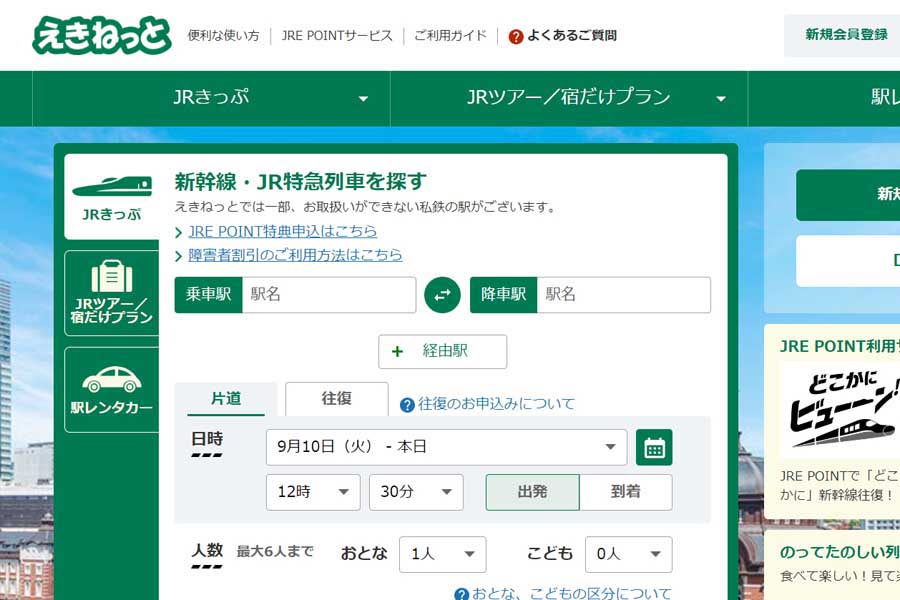Select the 出発 departure option
Image resolution: width=900 pixels, height=600 pixels.
click(x=533, y=492)
